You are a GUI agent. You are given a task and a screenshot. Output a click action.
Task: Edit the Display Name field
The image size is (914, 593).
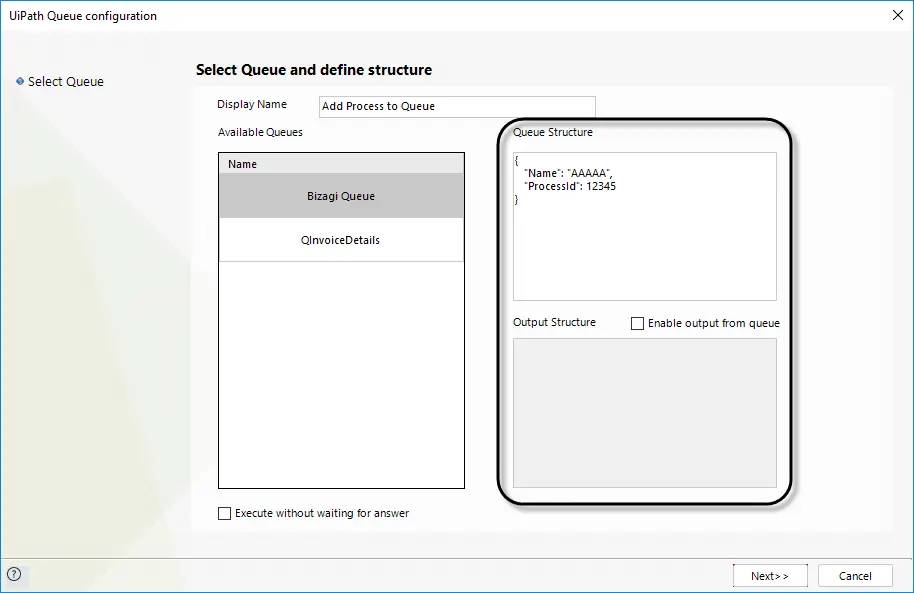[457, 107]
